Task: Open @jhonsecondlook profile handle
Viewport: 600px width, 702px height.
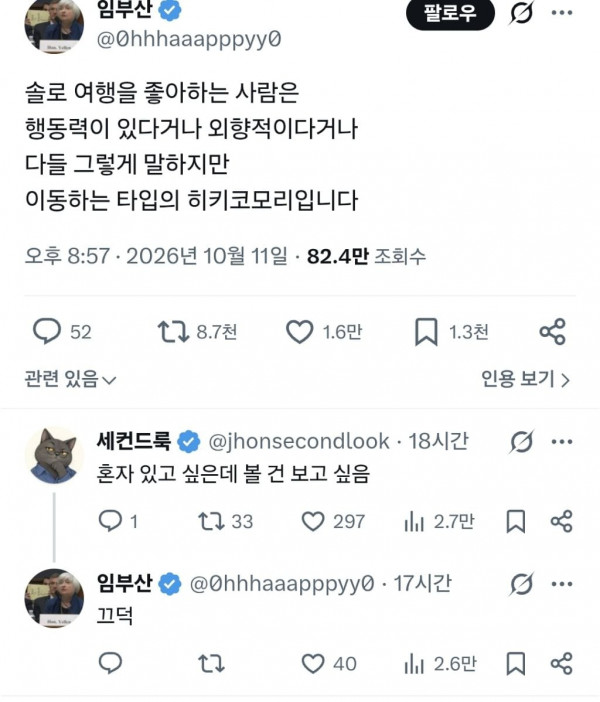Action: (299, 441)
